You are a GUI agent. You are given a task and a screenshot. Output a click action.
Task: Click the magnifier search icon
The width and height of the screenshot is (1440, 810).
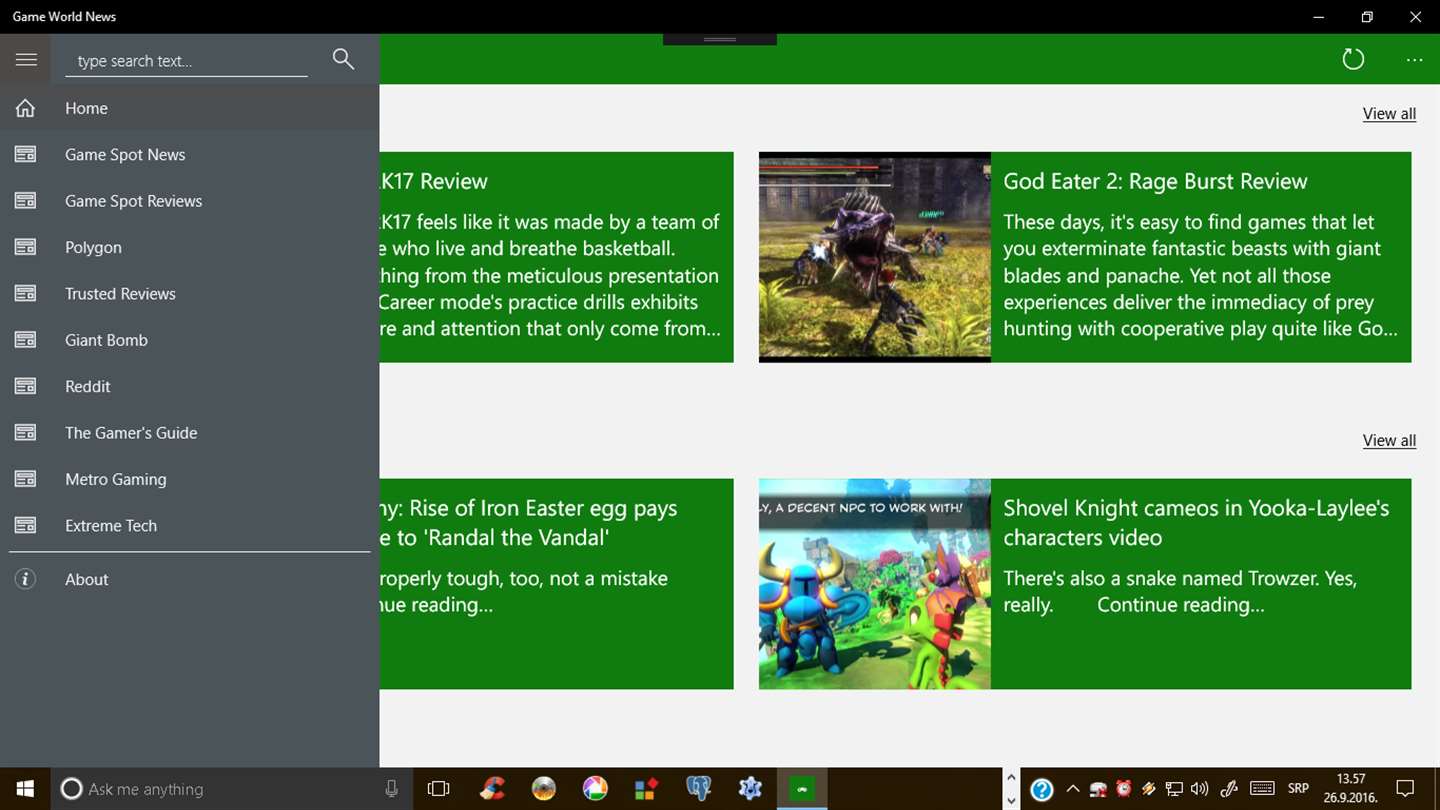coord(343,59)
